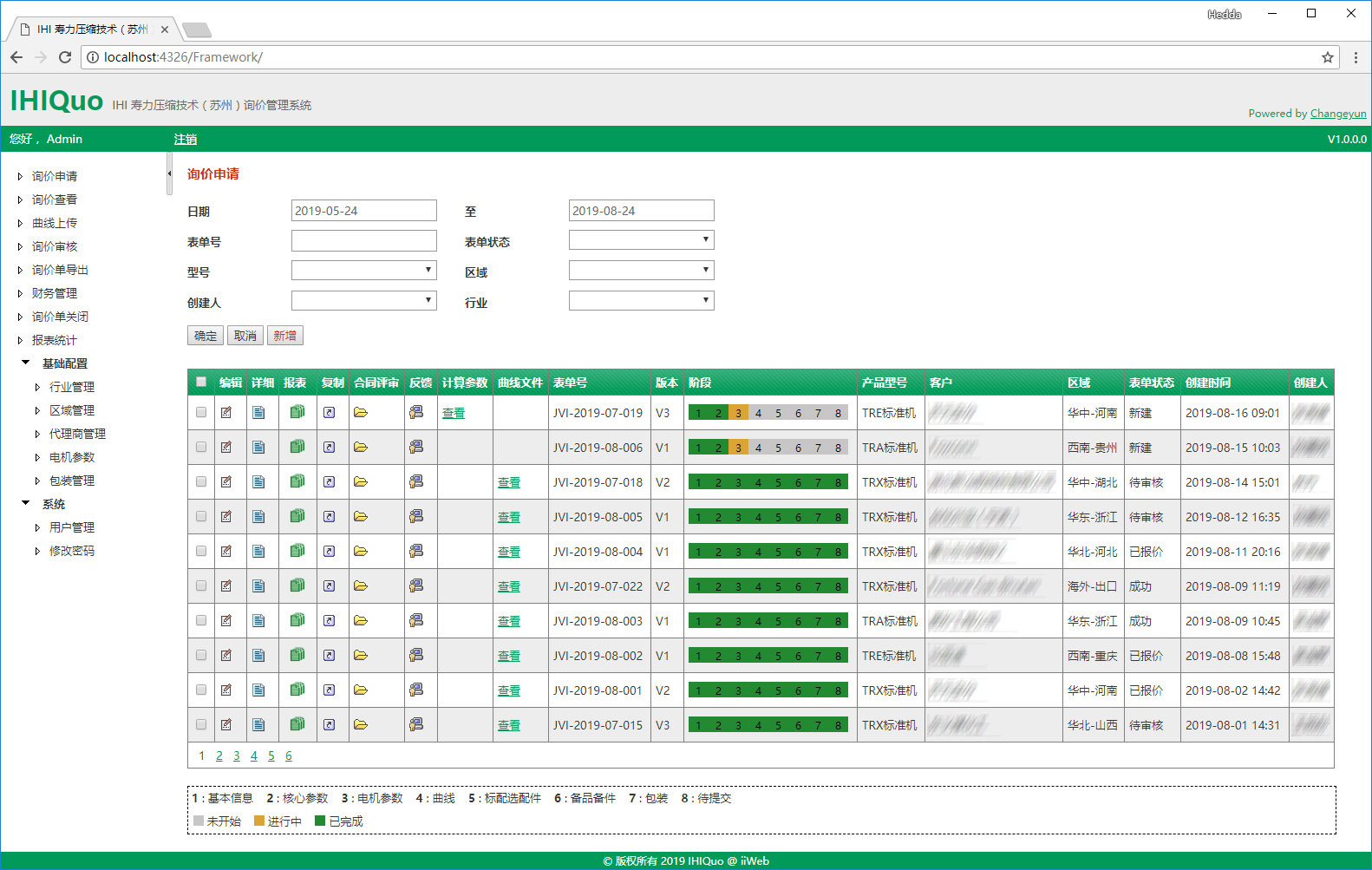Open feedback icon for JVI-2019-08-001
Viewport: 1372px width, 870px height.
[416, 690]
